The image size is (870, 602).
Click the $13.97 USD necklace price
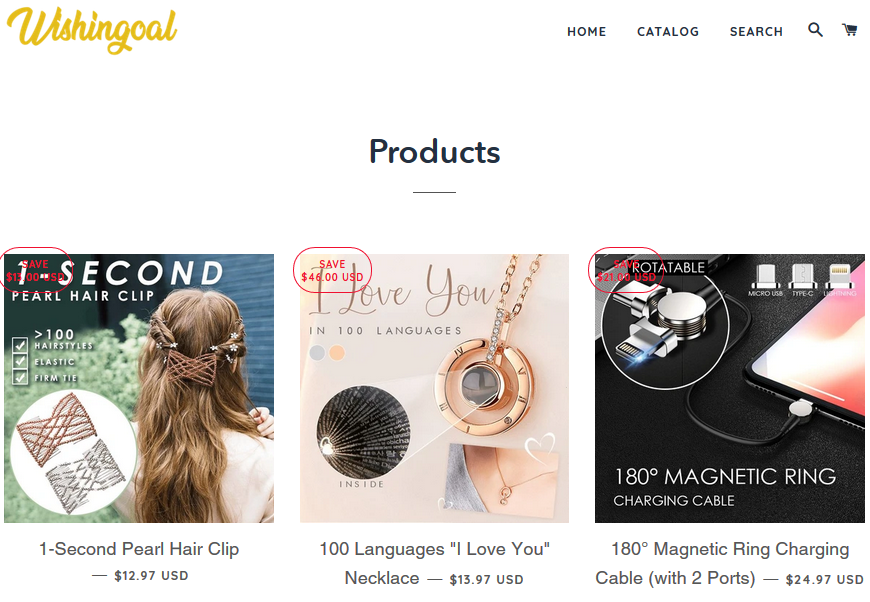486,580
